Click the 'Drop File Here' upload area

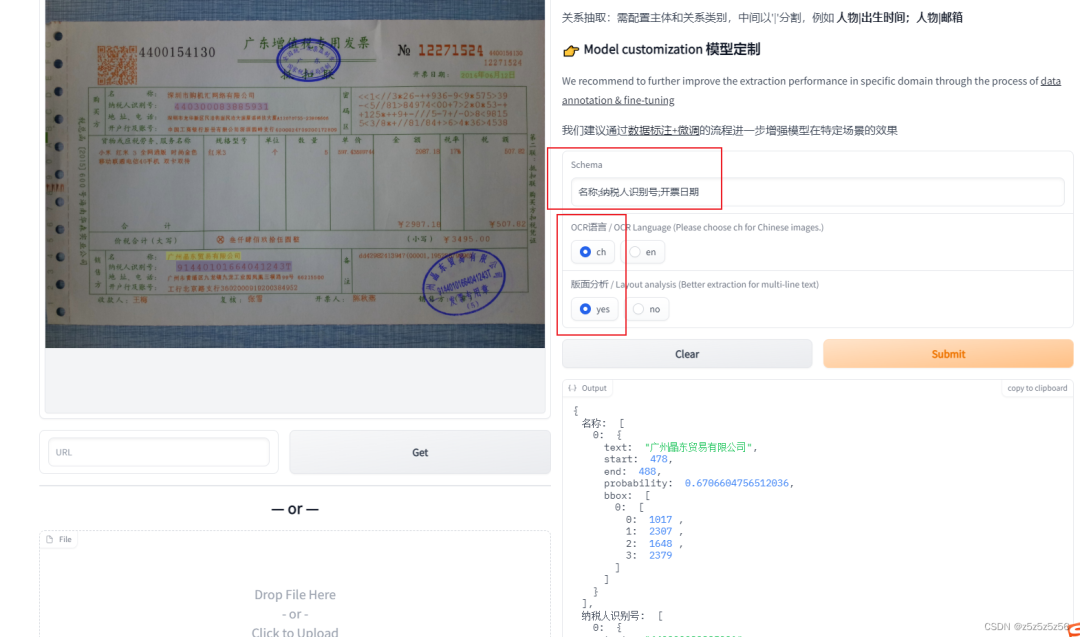294,595
